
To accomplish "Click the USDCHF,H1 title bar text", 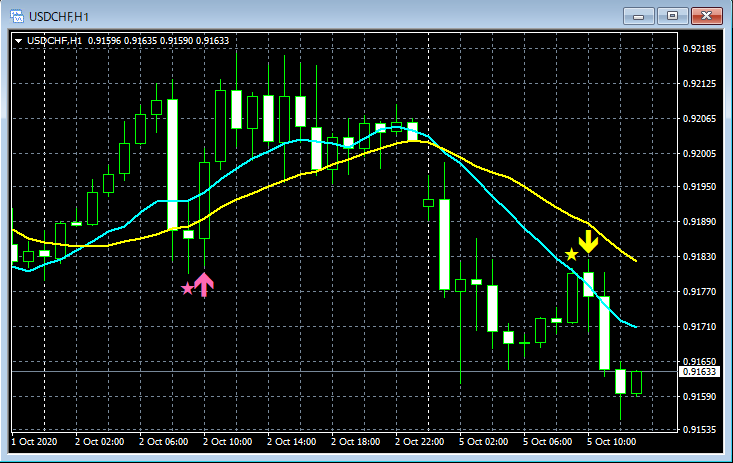I will 59,17.
